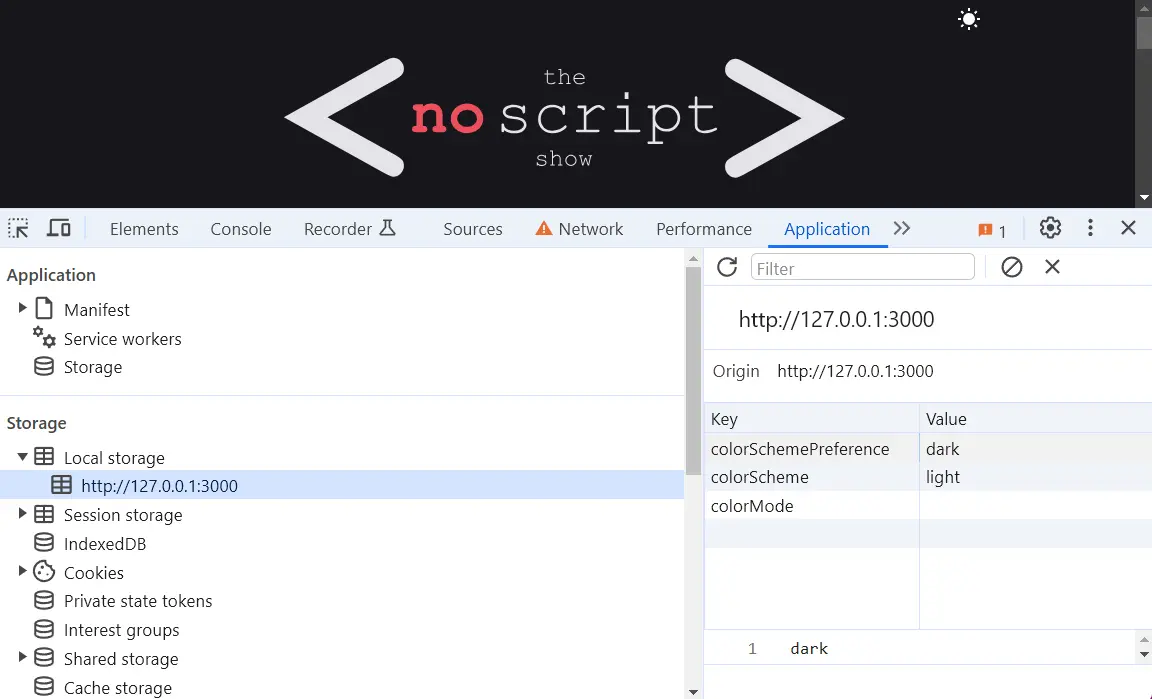This screenshot has width=1152, height=699.
Task: Open Interest groups item
Action: pyautogui.click(x=121, y=630)
